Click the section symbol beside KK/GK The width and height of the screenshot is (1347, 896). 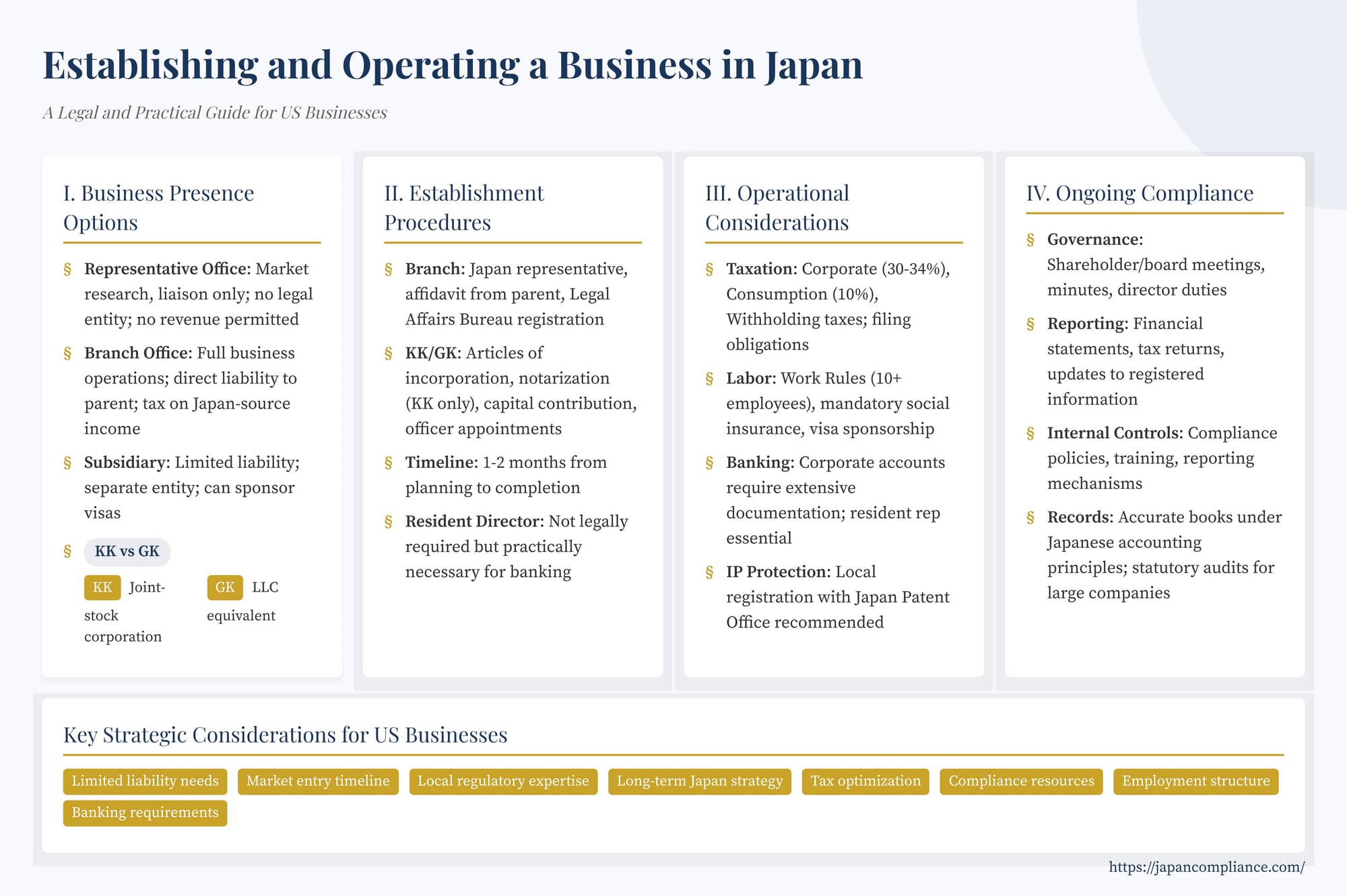(389, 354)
